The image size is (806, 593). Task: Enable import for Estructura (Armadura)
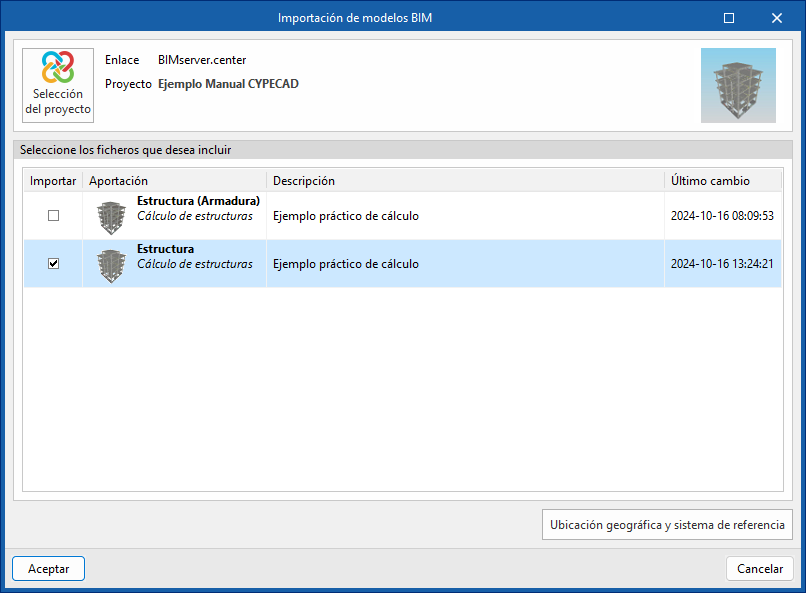click(x=54, y=216)
